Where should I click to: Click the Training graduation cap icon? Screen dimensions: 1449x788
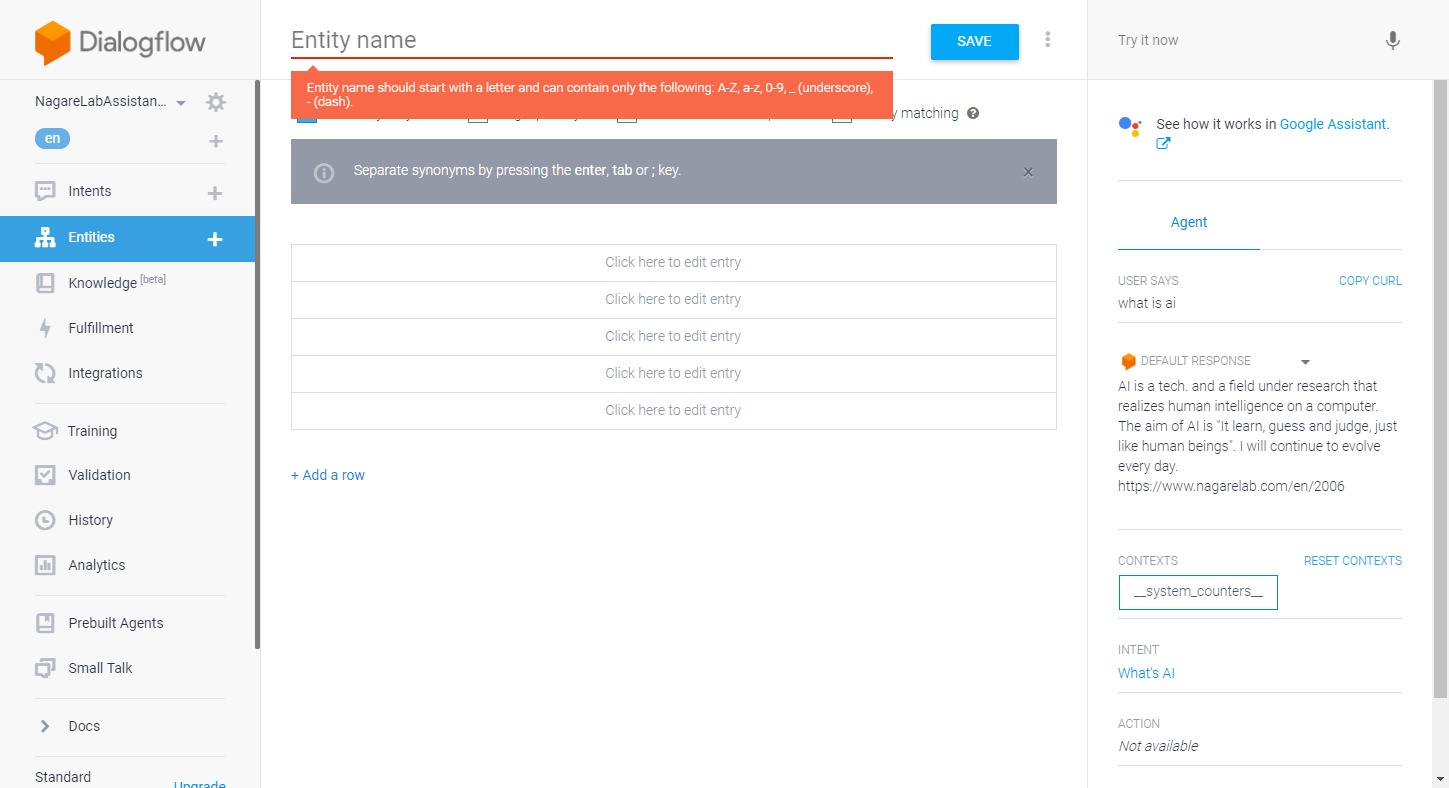point(45,431)
